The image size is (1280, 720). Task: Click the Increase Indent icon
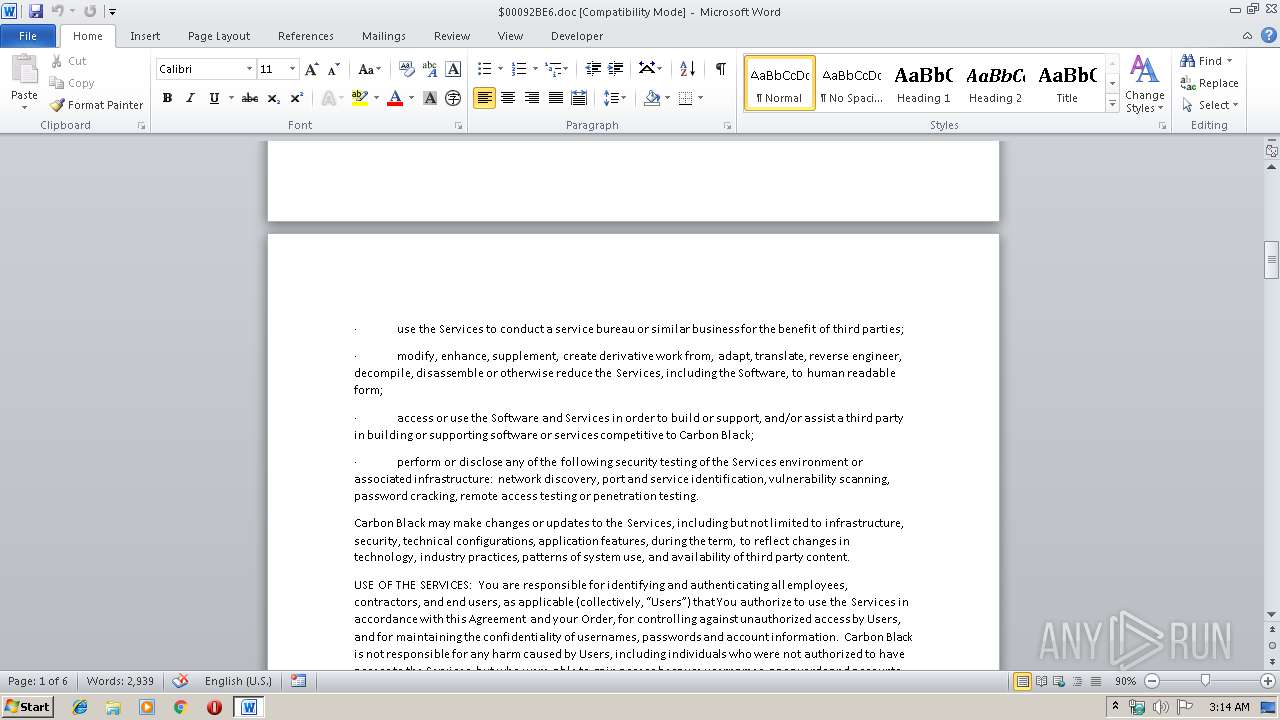616,69
